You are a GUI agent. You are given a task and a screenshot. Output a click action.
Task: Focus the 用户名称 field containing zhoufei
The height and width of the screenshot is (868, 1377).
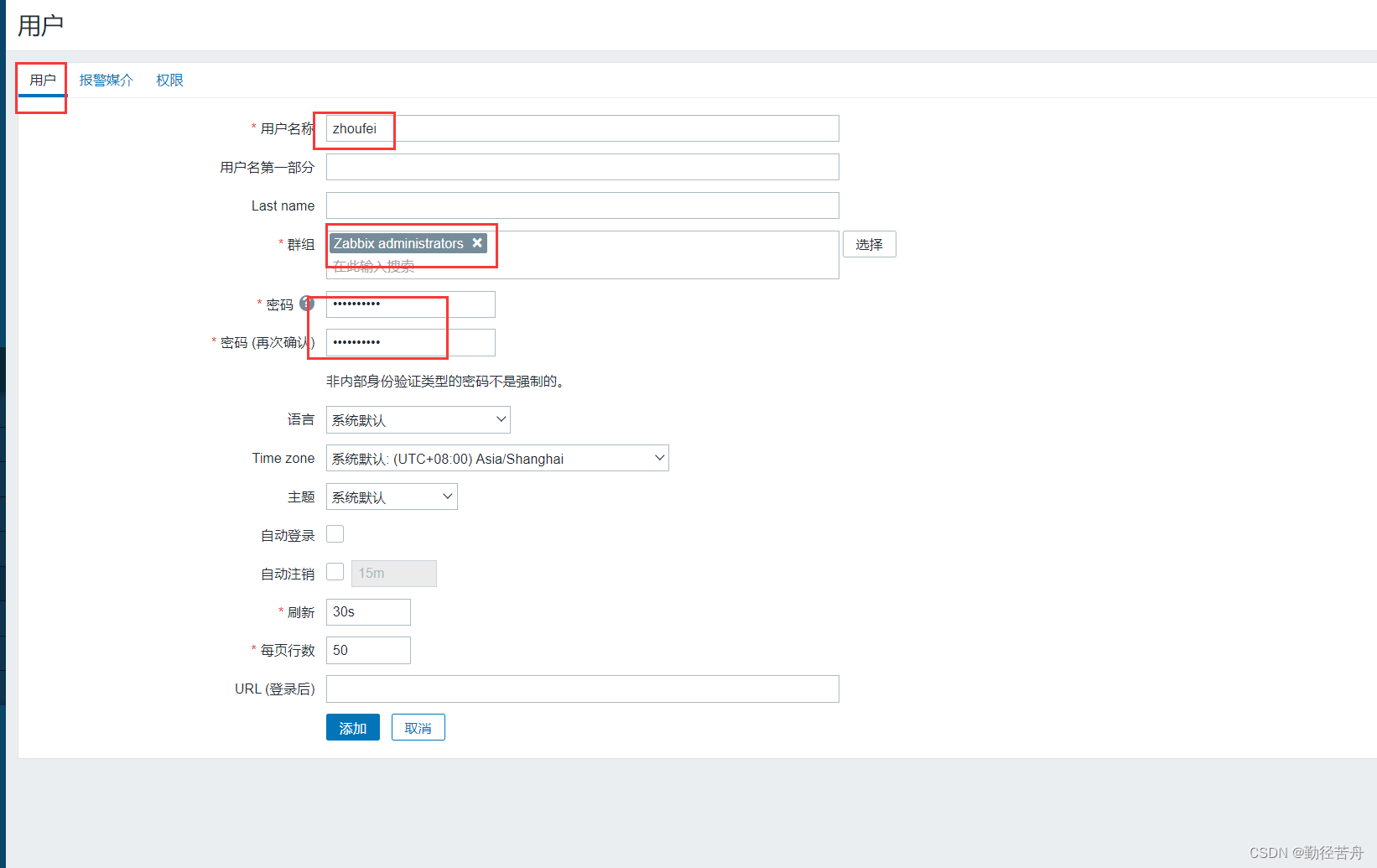click(x=583, y=128)
